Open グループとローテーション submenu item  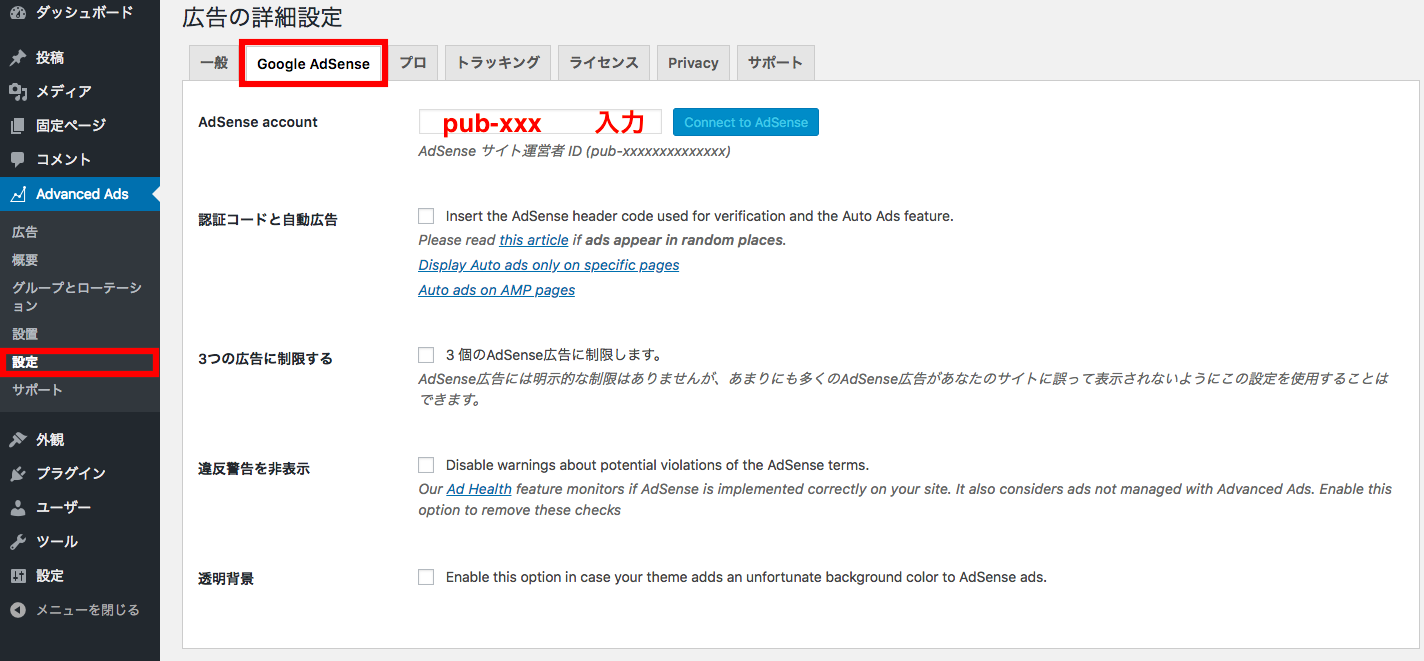77,297
